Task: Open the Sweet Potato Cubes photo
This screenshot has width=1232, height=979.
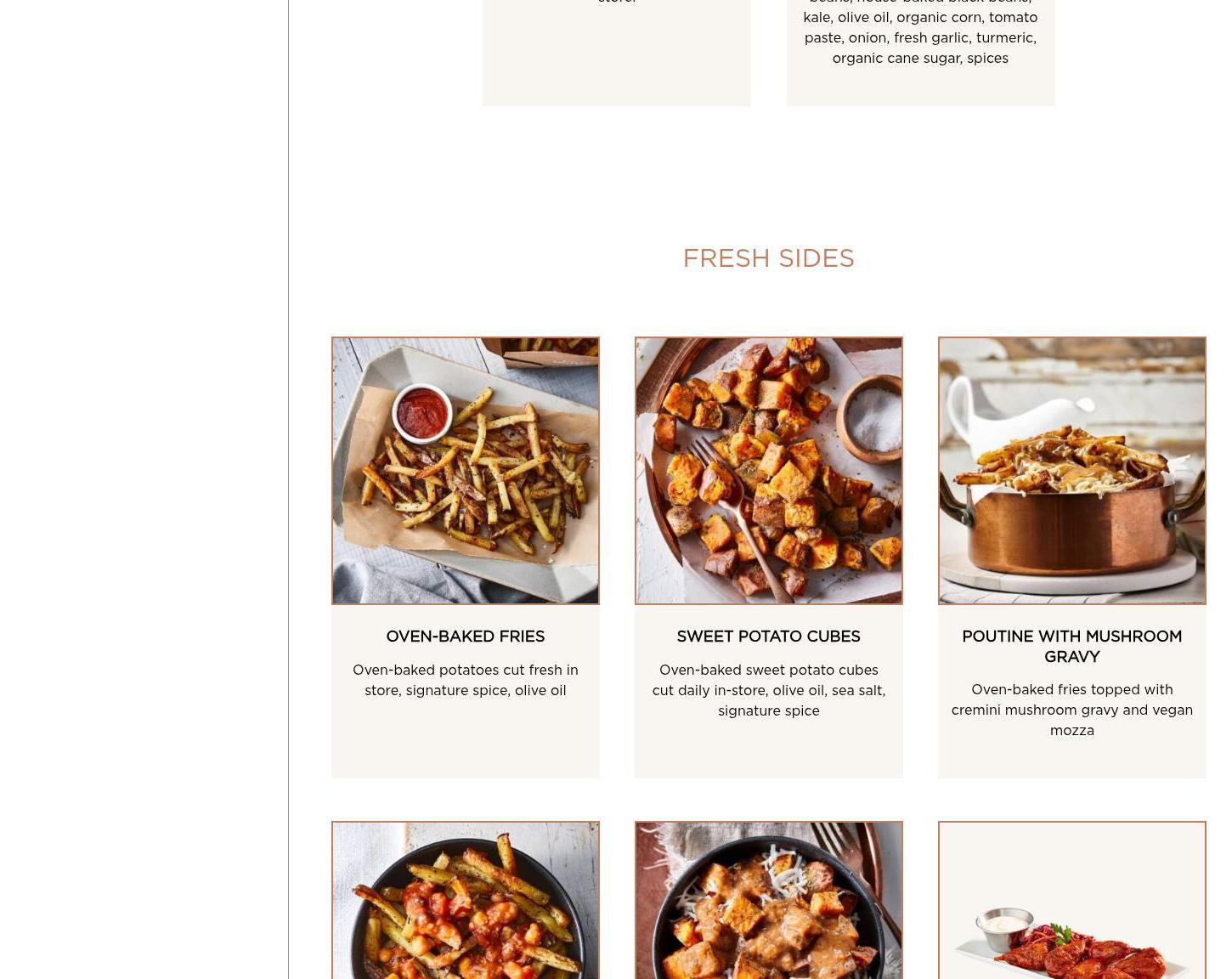Action: pyautogui.click(x=768, y=471)
